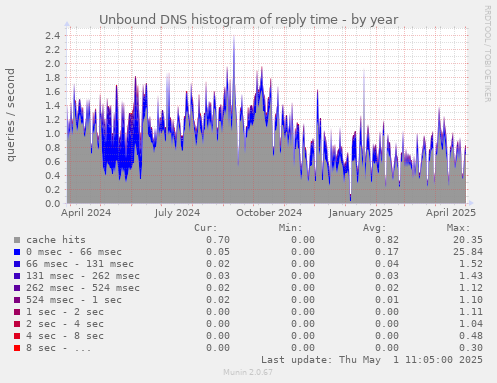
Task: Click the Max value 1.43
Action: click(x=471, y=276)
